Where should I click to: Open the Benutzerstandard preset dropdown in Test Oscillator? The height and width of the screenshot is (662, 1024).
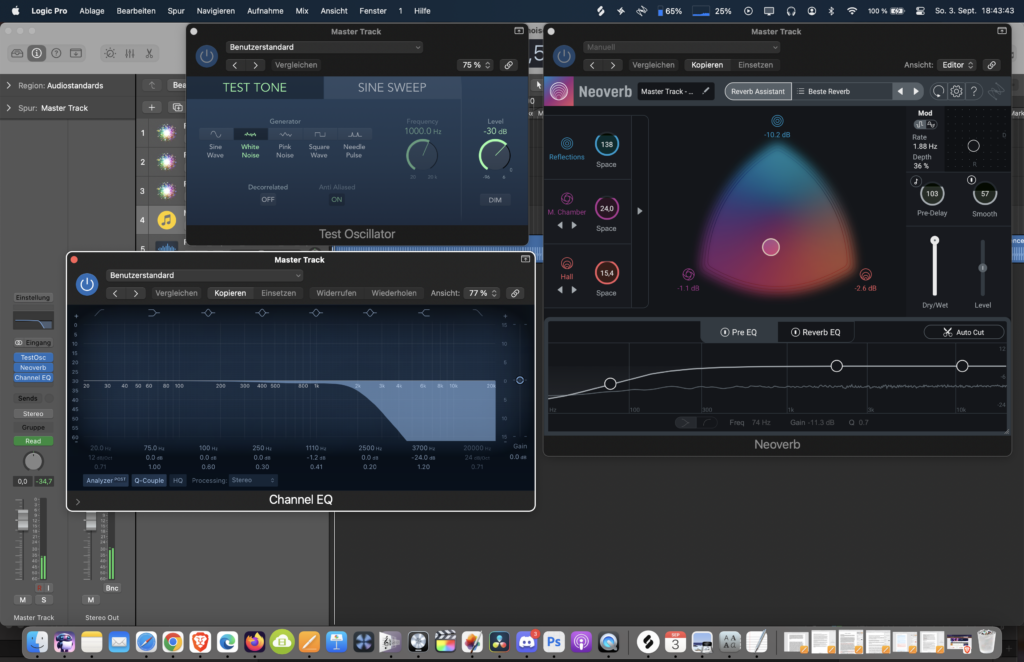click(x=325, y=47)
